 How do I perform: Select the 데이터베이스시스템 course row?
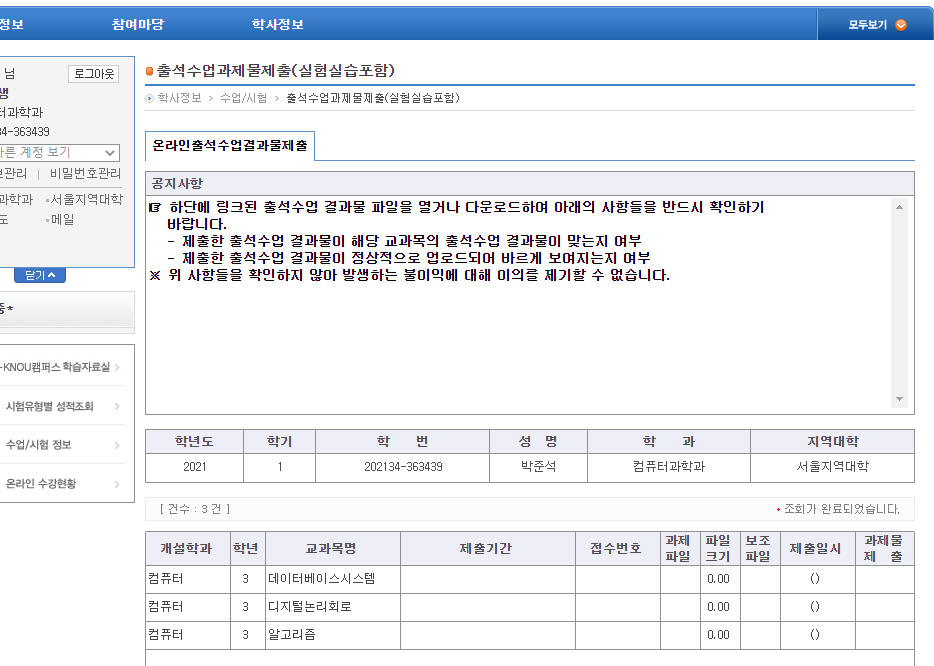(x=322, y=579)
